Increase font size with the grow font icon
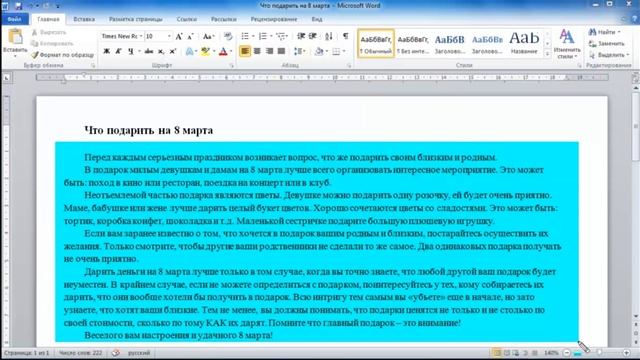The height and width of the screenshot is (360, 640). point(179,36)
